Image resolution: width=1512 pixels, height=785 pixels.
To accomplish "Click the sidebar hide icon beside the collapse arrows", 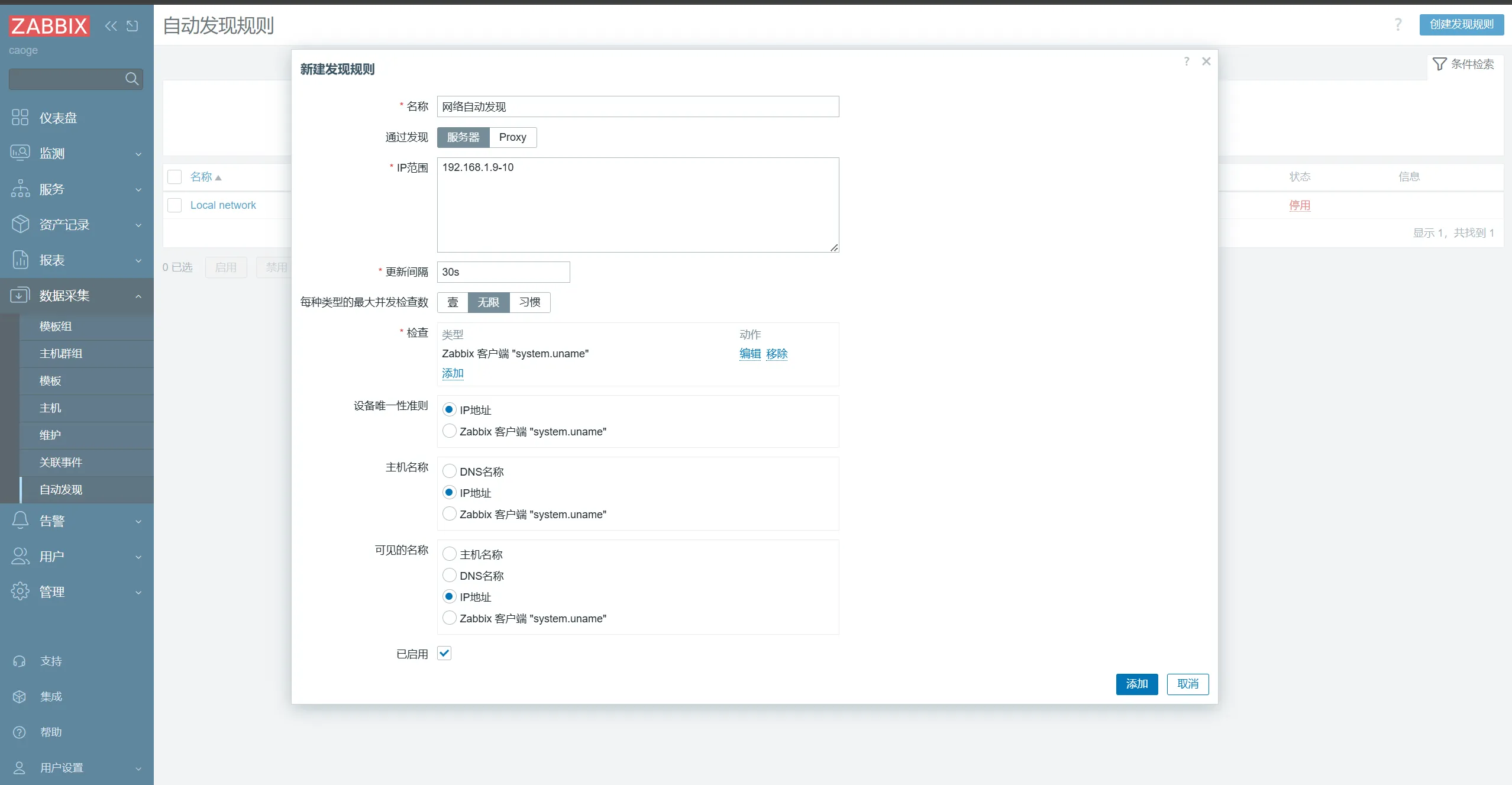I will pos(133,26).
